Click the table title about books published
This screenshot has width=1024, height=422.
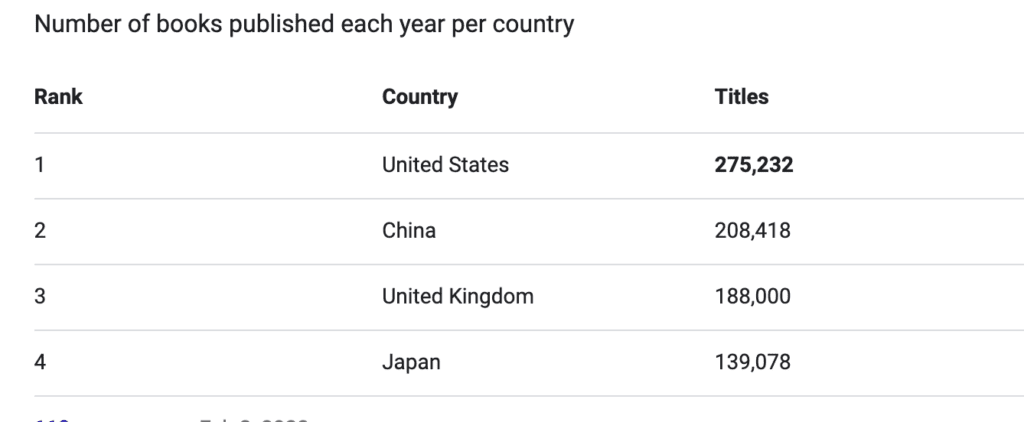(304, 24)
